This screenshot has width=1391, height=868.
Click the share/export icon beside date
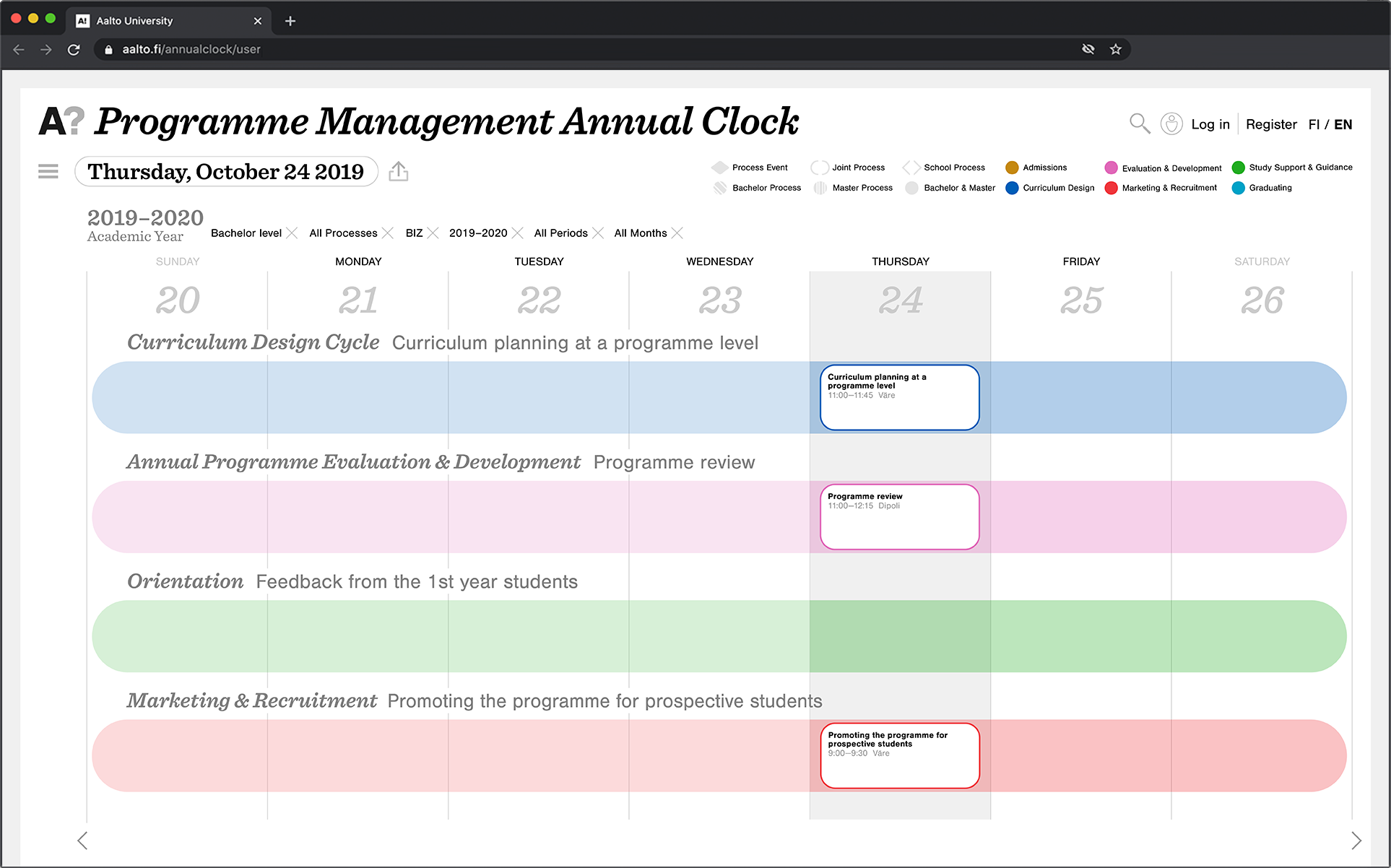tap(399, 171)
